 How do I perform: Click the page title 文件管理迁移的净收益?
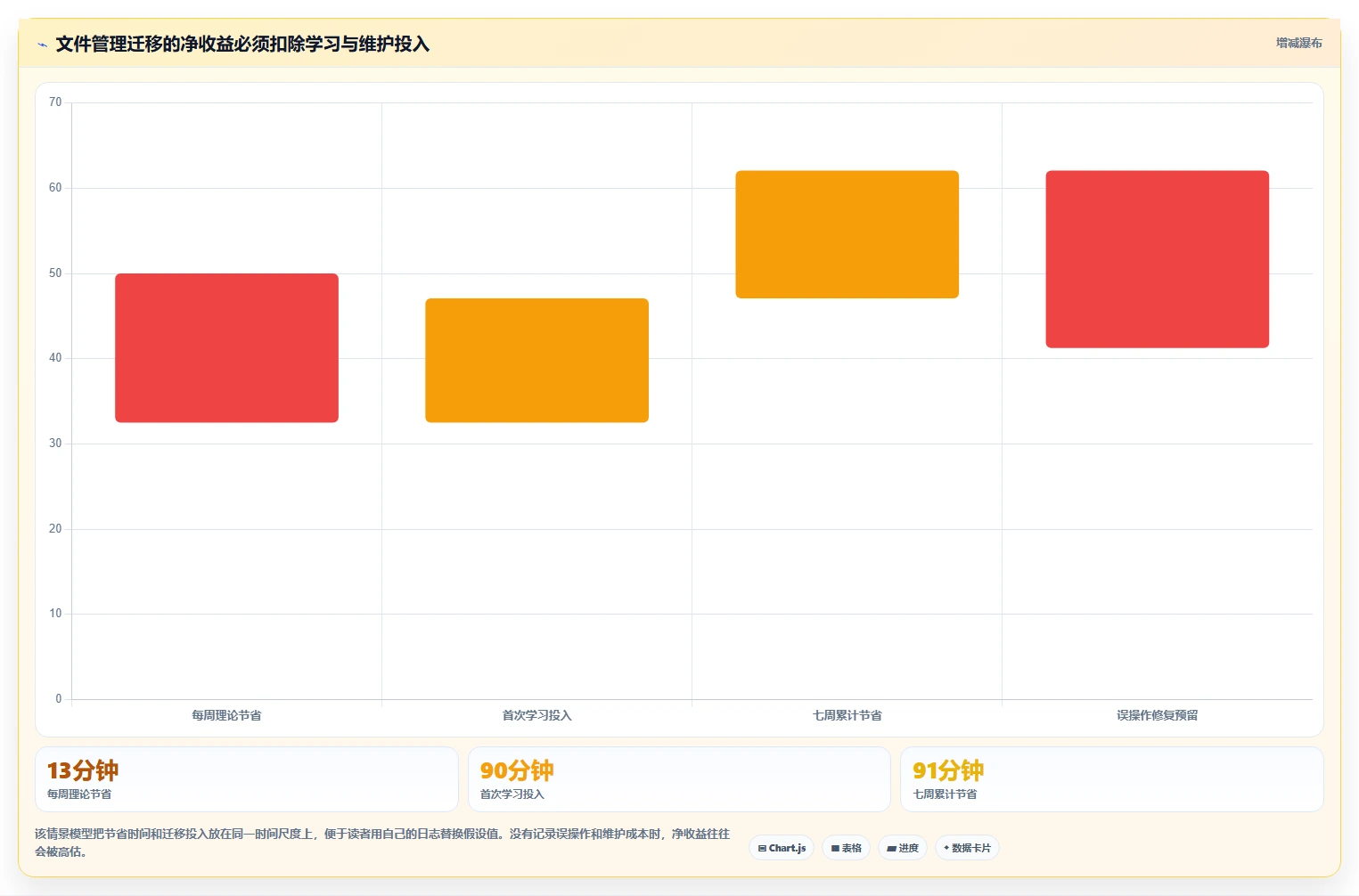pos(242,44)
